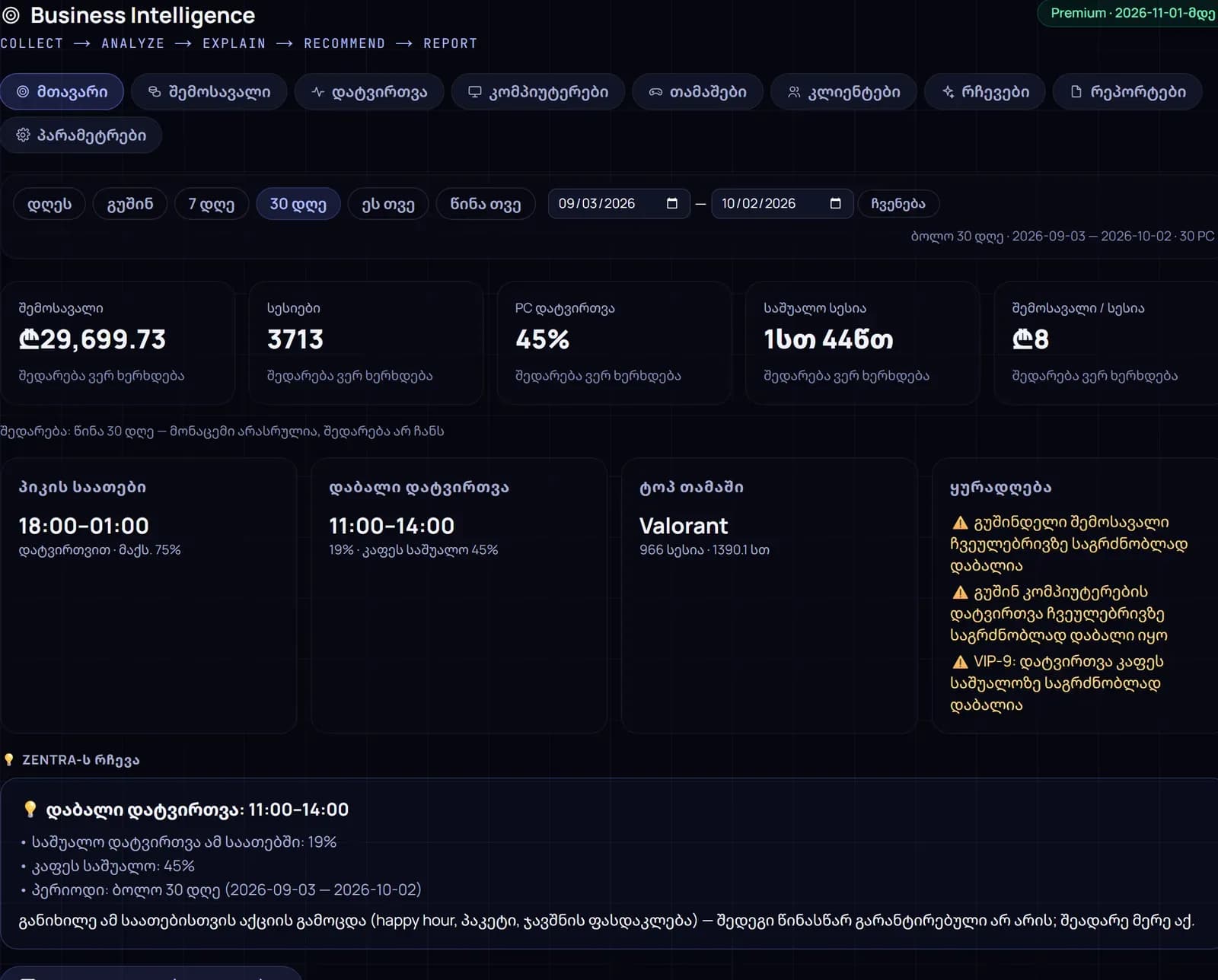This screenshot has width=1218, height=980.
Task: Click the 1სთ 44წთ average session value
Action: [828, 339]
